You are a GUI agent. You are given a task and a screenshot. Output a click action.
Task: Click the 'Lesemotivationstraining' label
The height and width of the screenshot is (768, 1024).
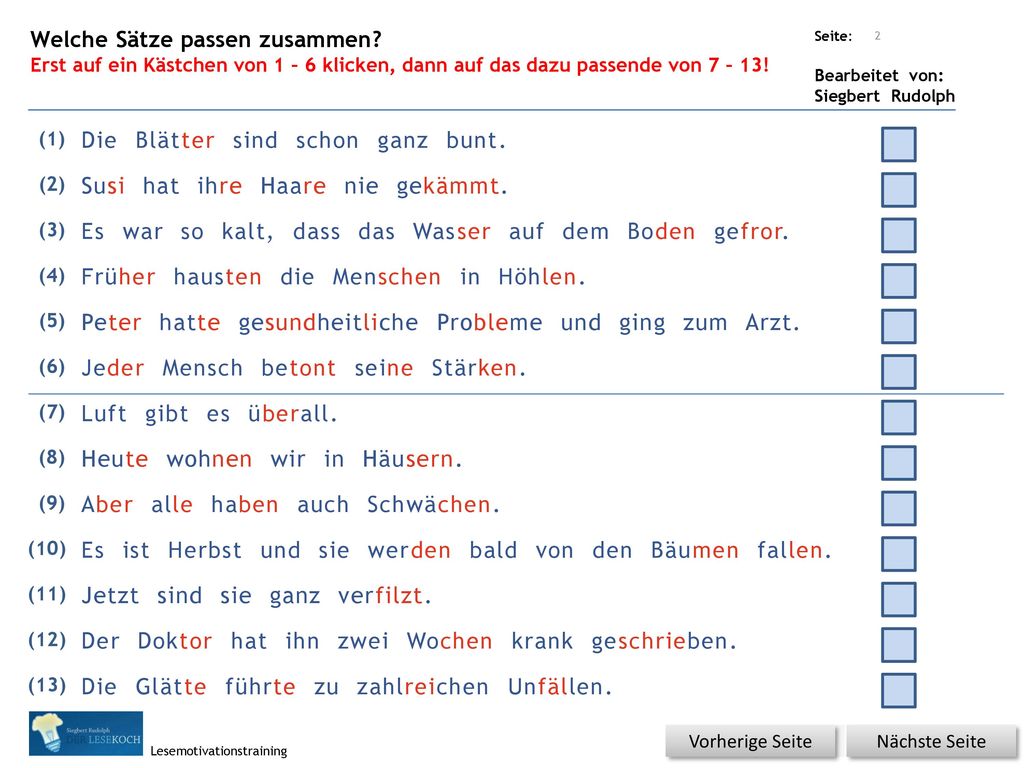pos(219,751)
